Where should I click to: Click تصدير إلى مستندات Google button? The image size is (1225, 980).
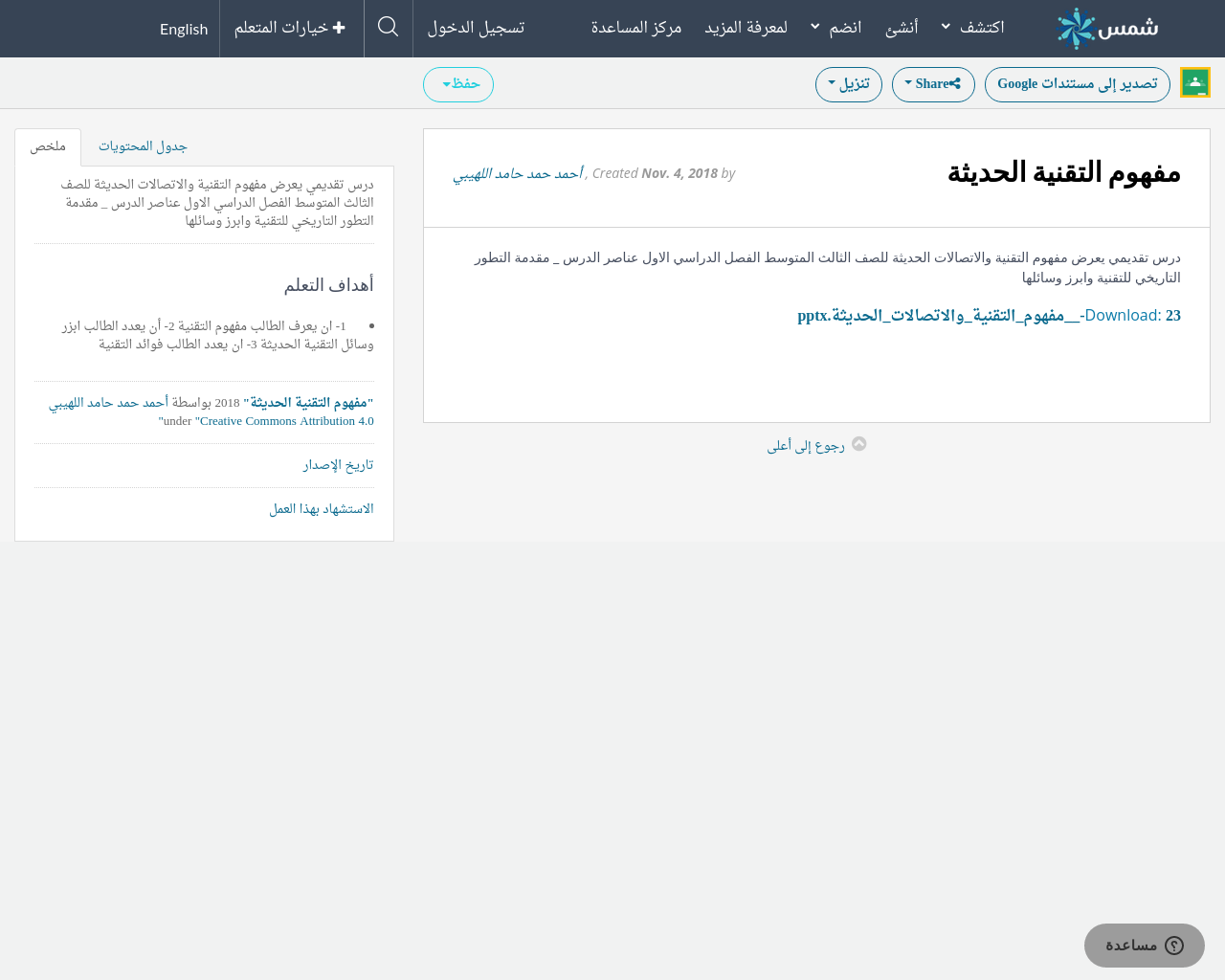pos(1077,84)
